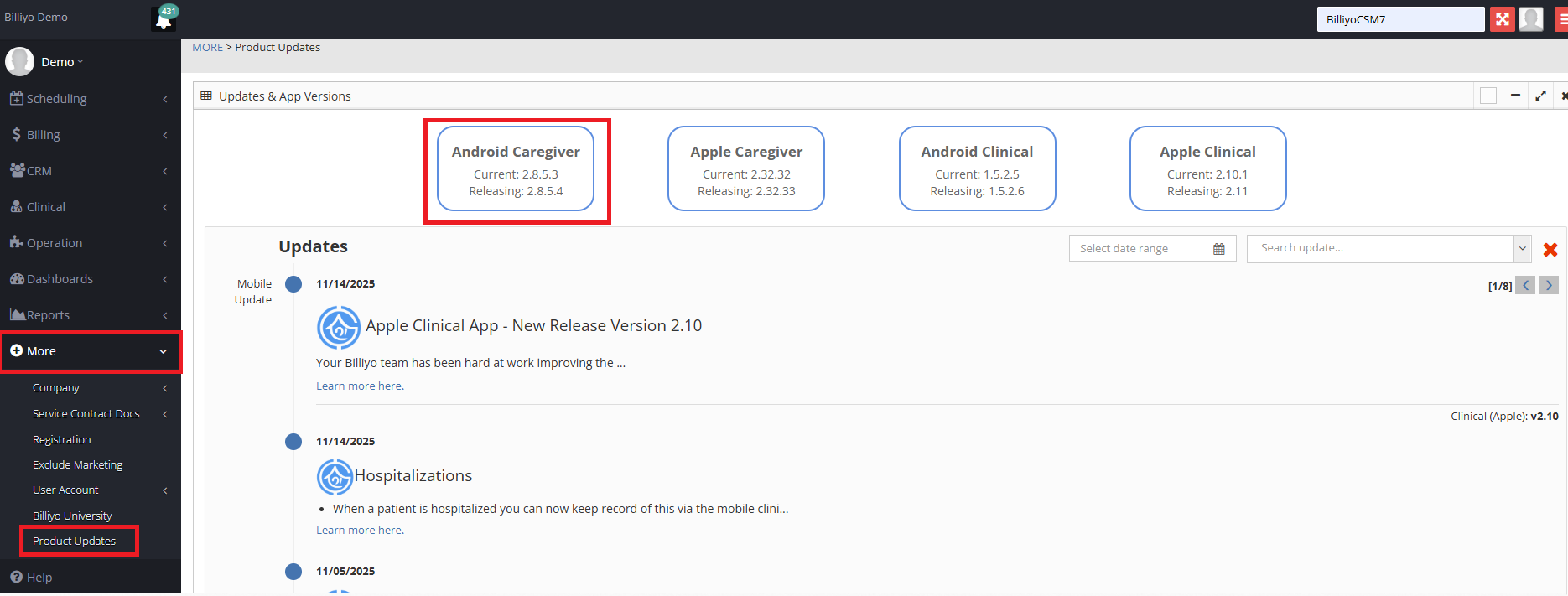The height and width of the screenshot is (596, 1568).
Task: Open Billiyo University in the sidebar
Action: tap(72, 516)
